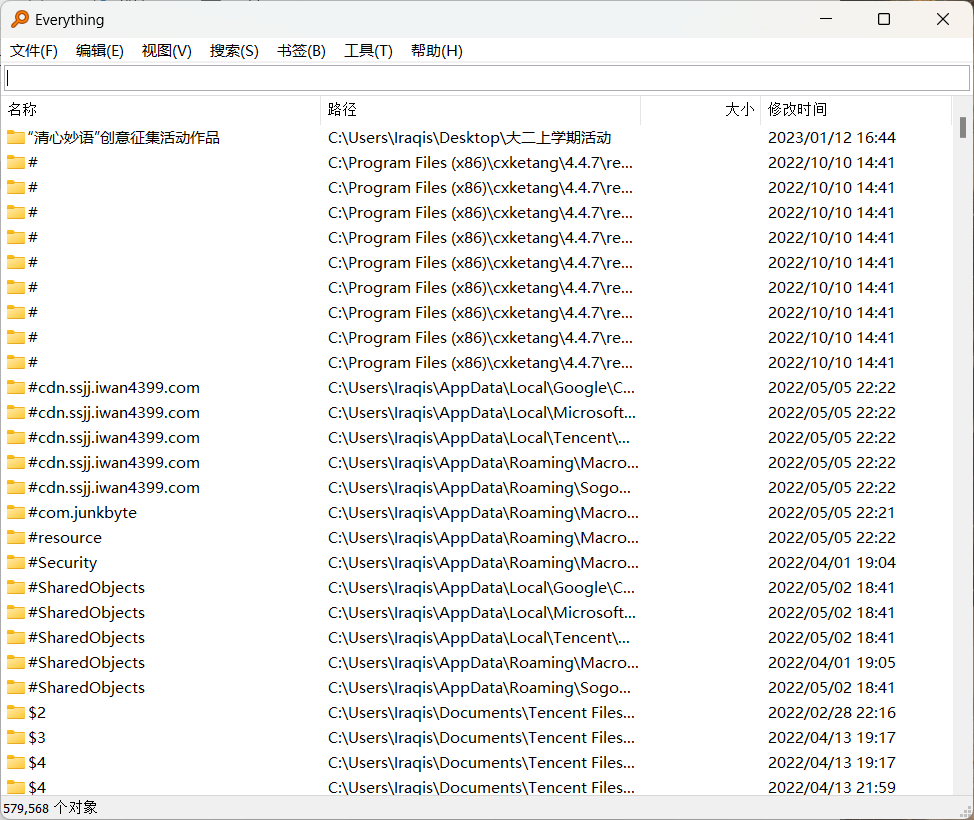Click #SharedObjects name in Local\Tencent path
Viewport: 974px width, 820px height.
tap(86, 637)
